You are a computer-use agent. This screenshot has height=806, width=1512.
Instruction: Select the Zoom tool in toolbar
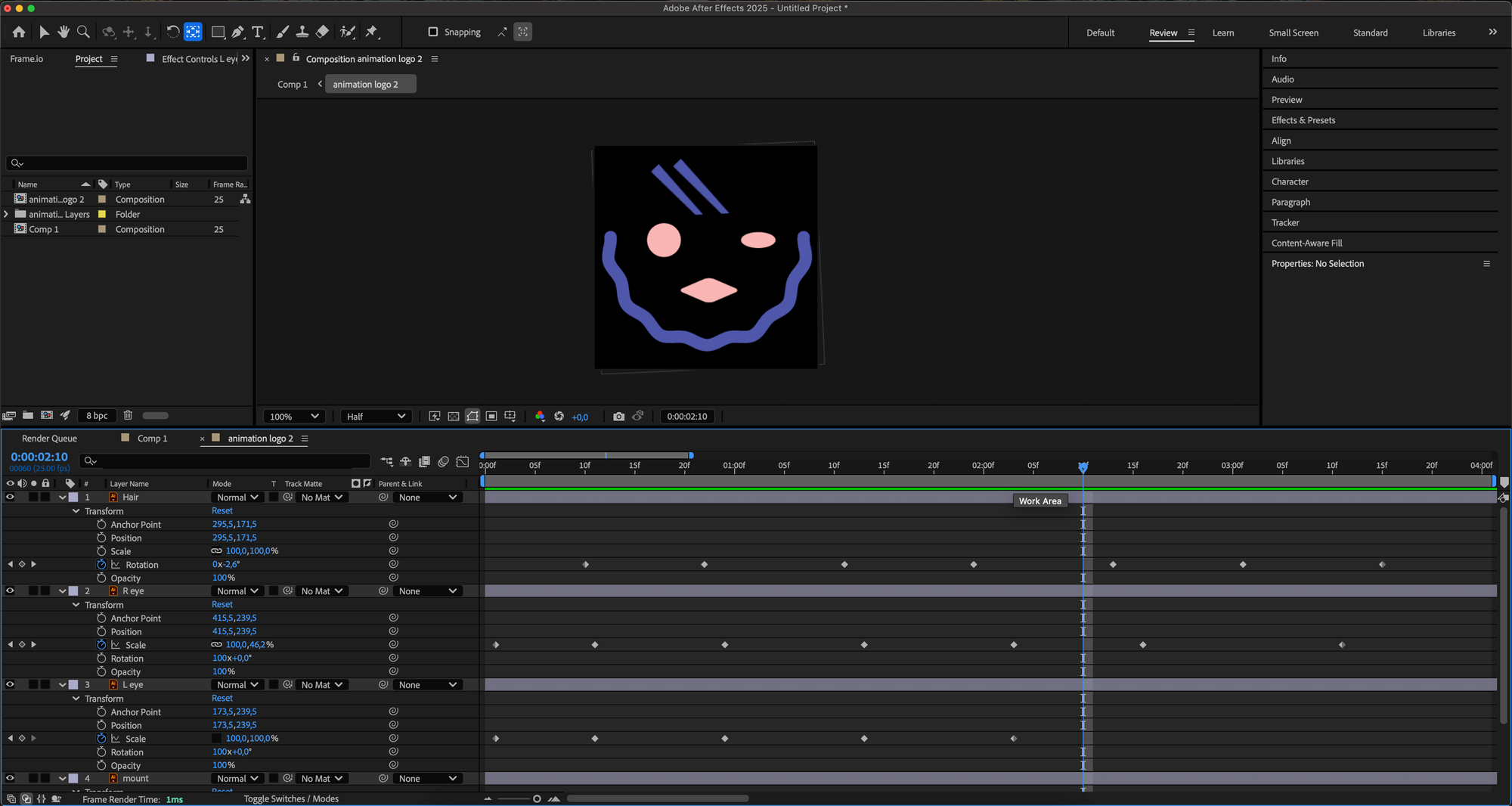click(x=84, y=32)
